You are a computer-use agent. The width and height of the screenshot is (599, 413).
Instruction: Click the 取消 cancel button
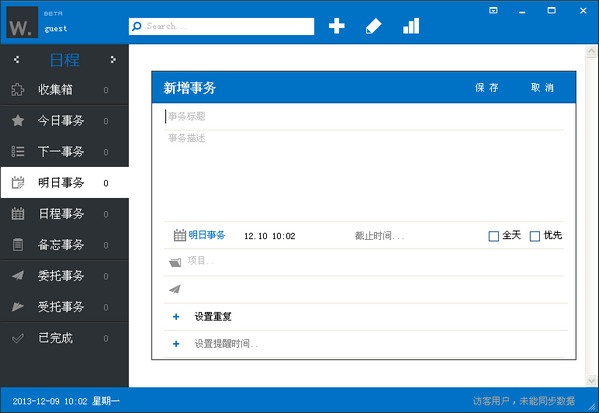(542, 87)
